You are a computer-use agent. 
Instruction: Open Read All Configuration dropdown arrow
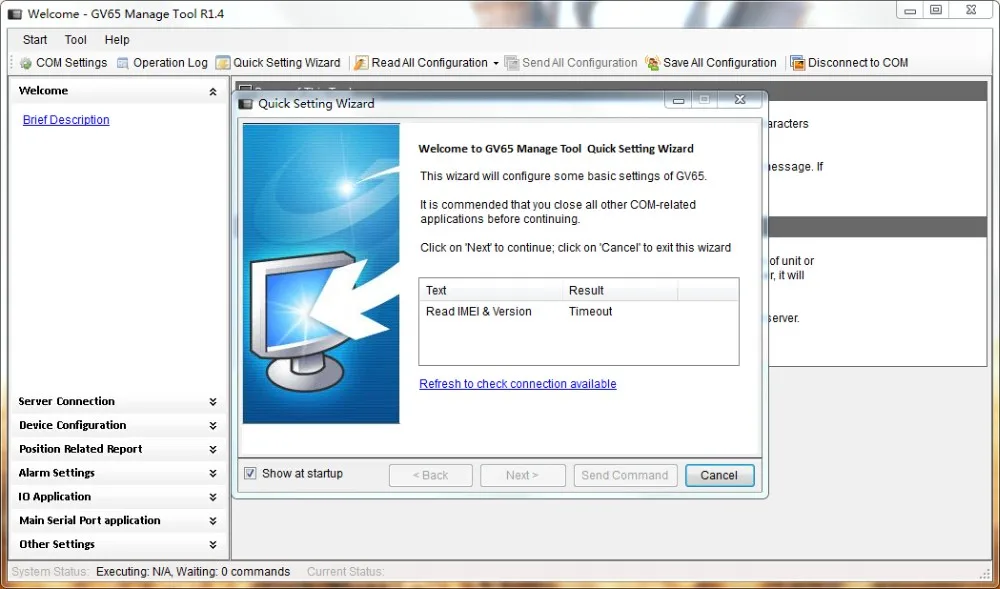pos(496,63)
